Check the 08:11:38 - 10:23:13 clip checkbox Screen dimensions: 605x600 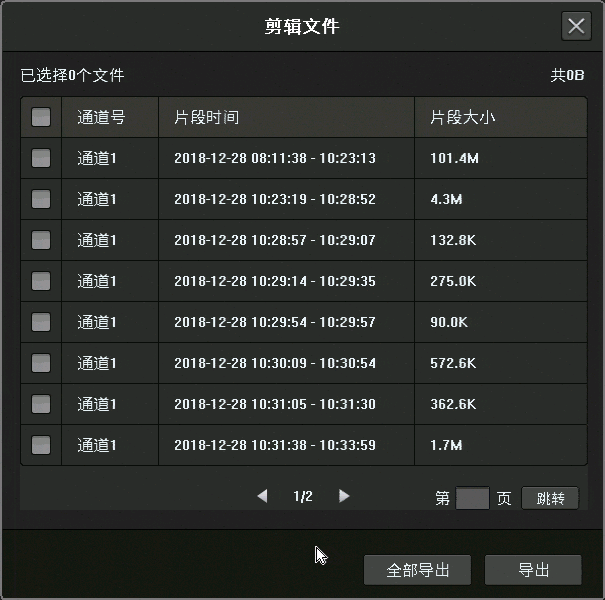tap(41, 158)
